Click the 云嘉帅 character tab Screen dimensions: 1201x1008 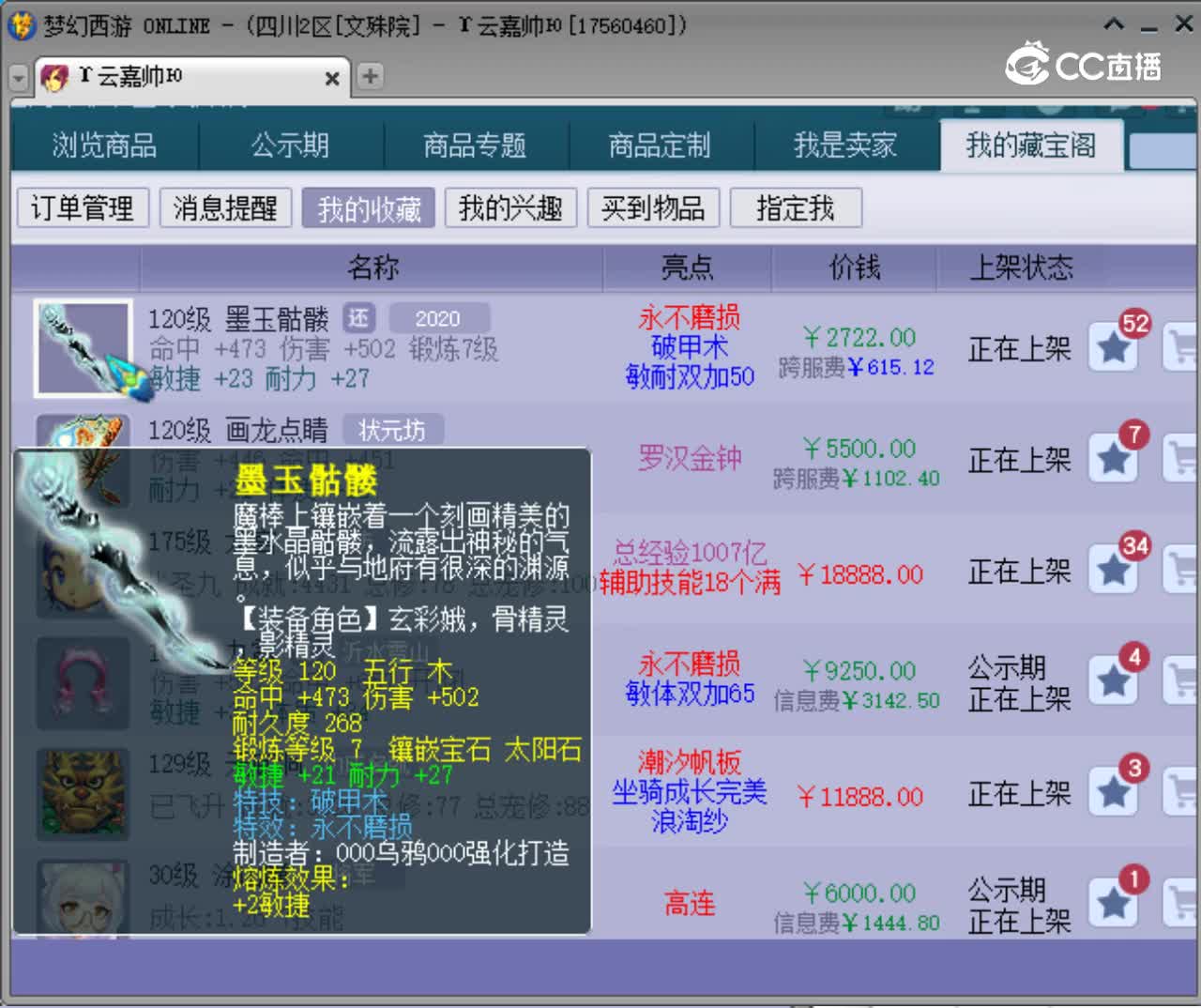pyautogui.click(x=192, y=77)
